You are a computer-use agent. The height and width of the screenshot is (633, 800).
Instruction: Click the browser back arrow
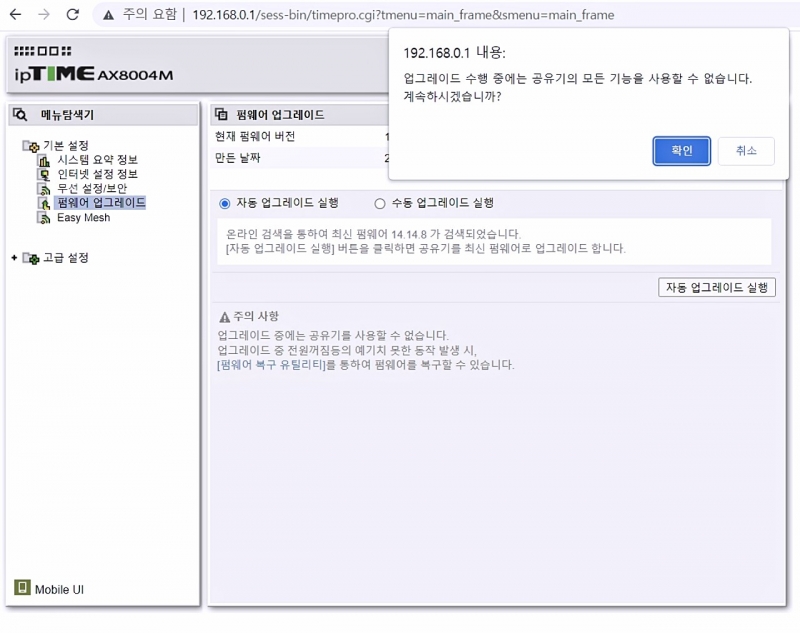(x=15, y=15)
